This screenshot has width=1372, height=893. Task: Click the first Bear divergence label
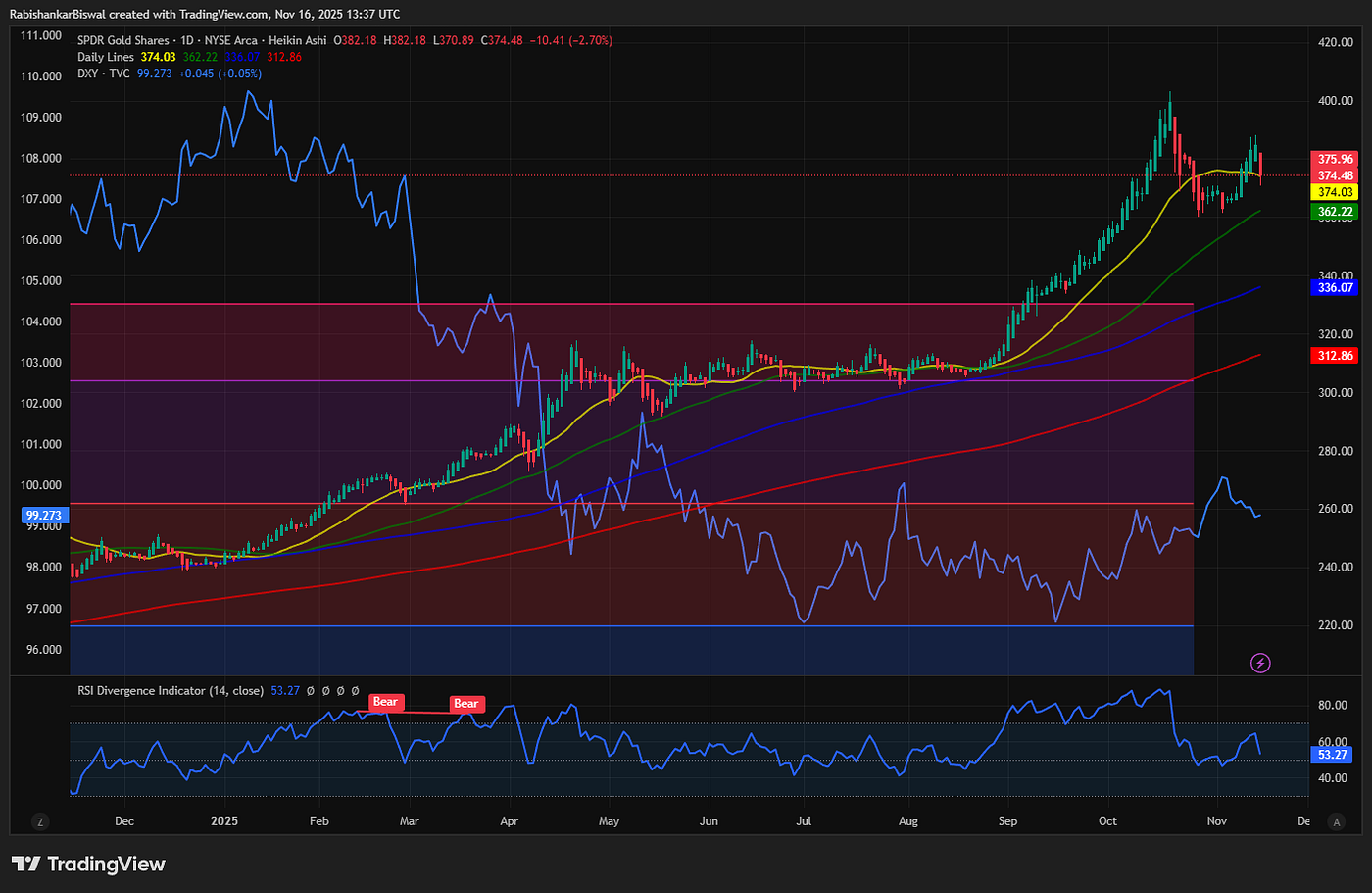(x=385, y=702)
